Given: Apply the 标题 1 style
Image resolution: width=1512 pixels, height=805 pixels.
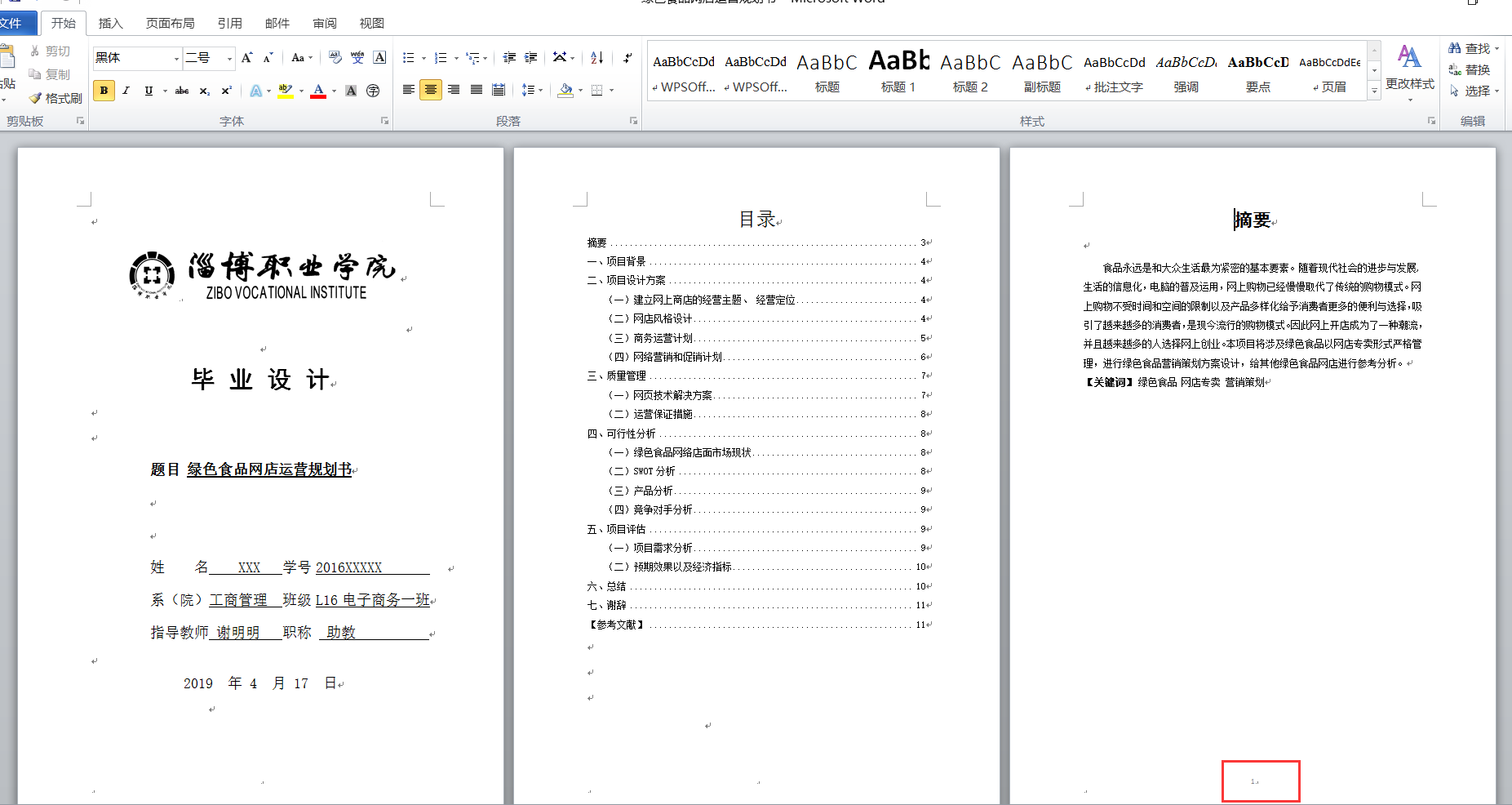Looking at the screenshot, I should 898,71.
